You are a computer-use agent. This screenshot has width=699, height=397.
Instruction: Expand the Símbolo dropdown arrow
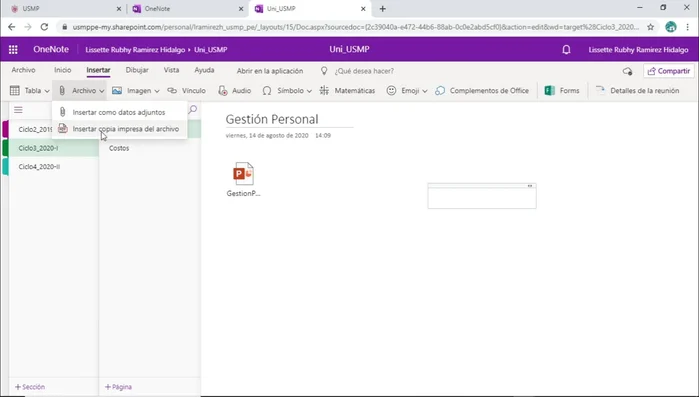(309, 91)
